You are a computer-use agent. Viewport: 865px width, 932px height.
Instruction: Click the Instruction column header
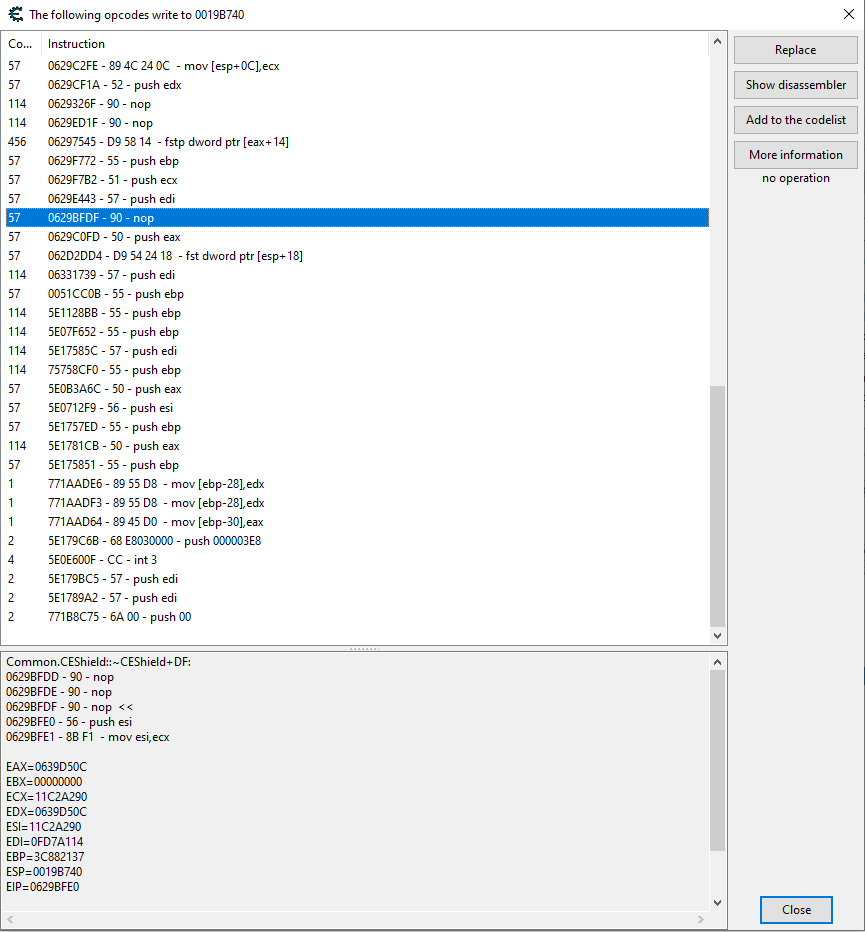(x=76, y=44)
